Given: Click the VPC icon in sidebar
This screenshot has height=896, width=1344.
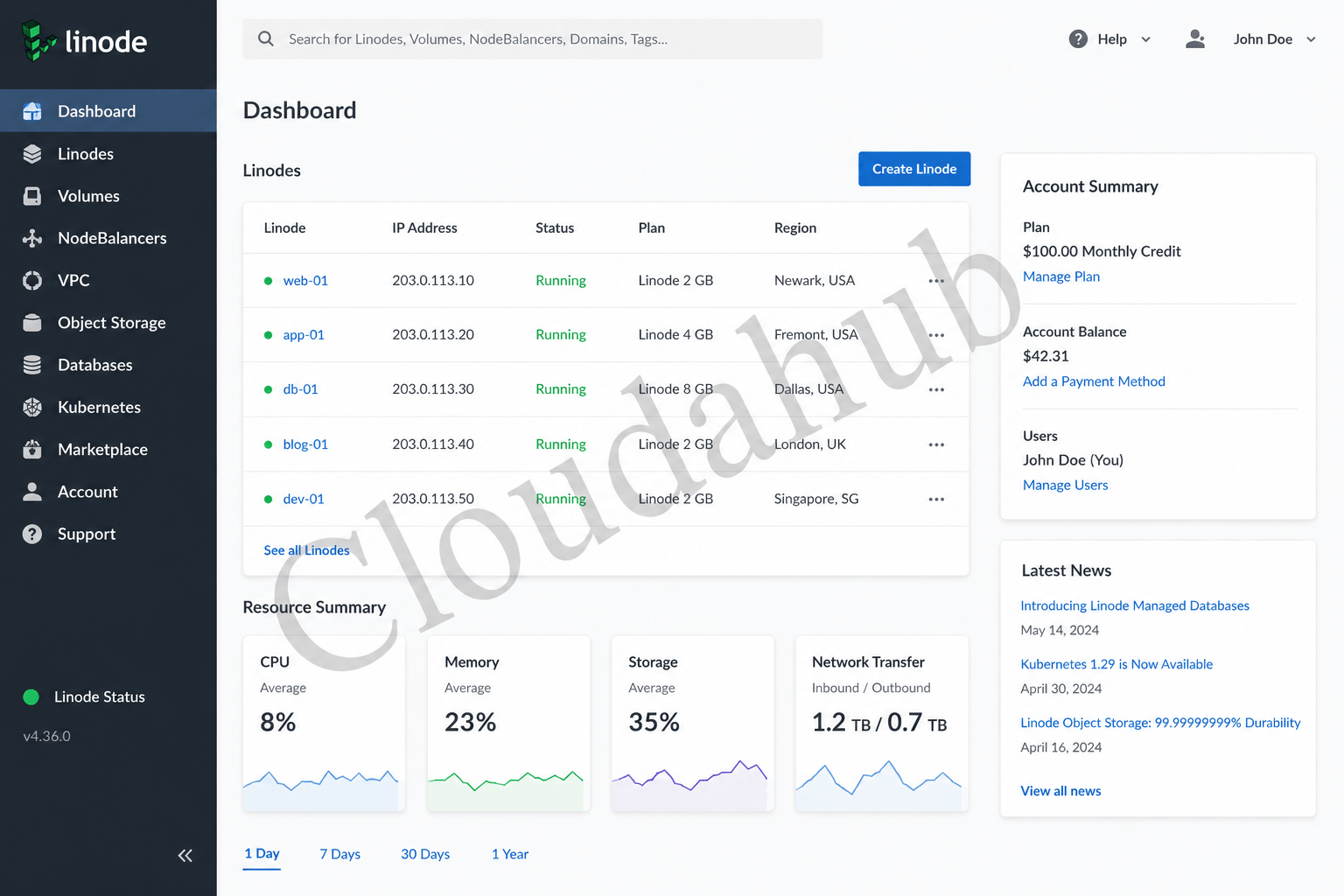Looking at the screenshot, I should pyautogui.click(x=32, y=280).
